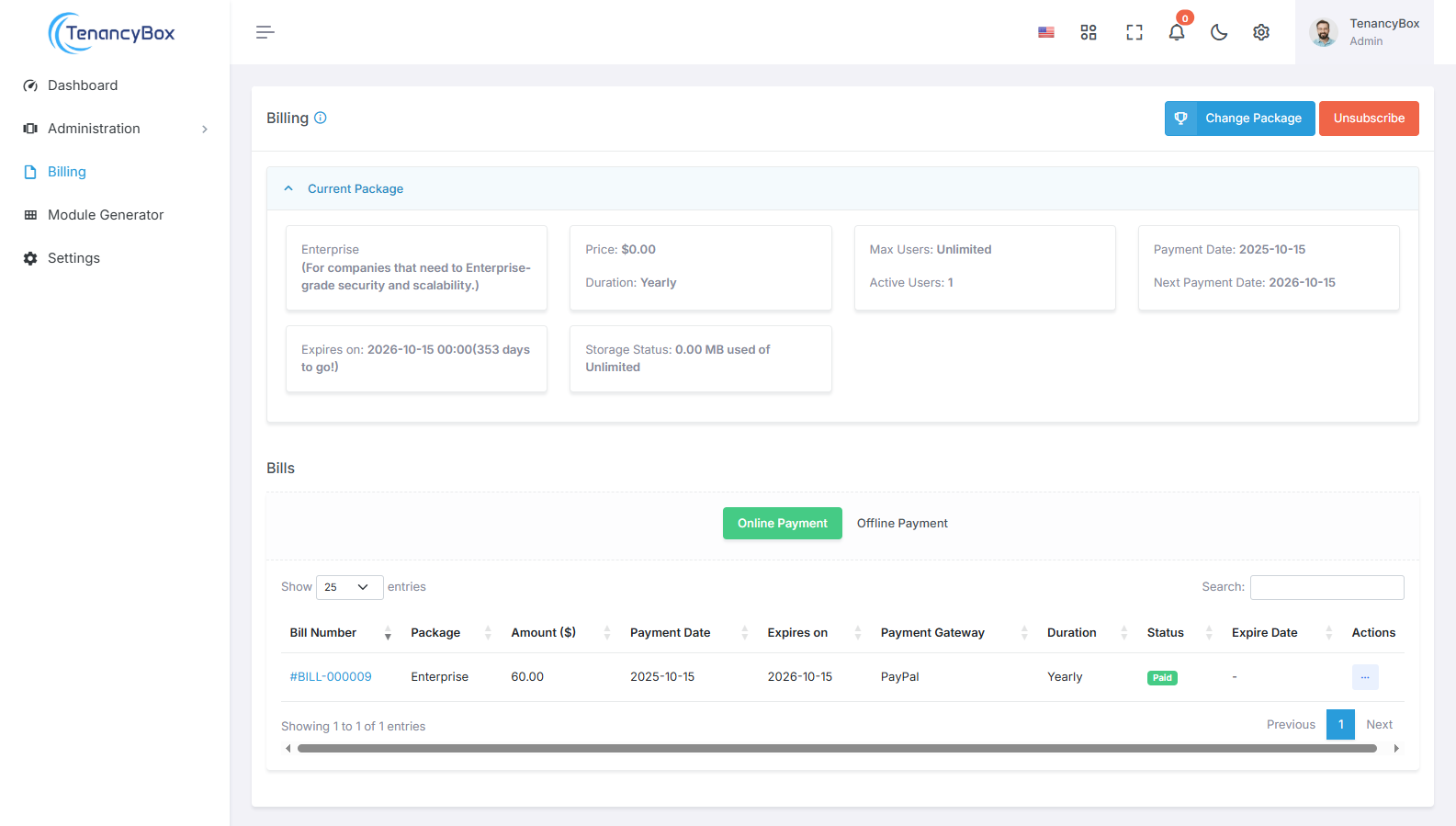The image size is (1456, 826).
Task: Open the header settings gear icon
Action: (1261, 32)
